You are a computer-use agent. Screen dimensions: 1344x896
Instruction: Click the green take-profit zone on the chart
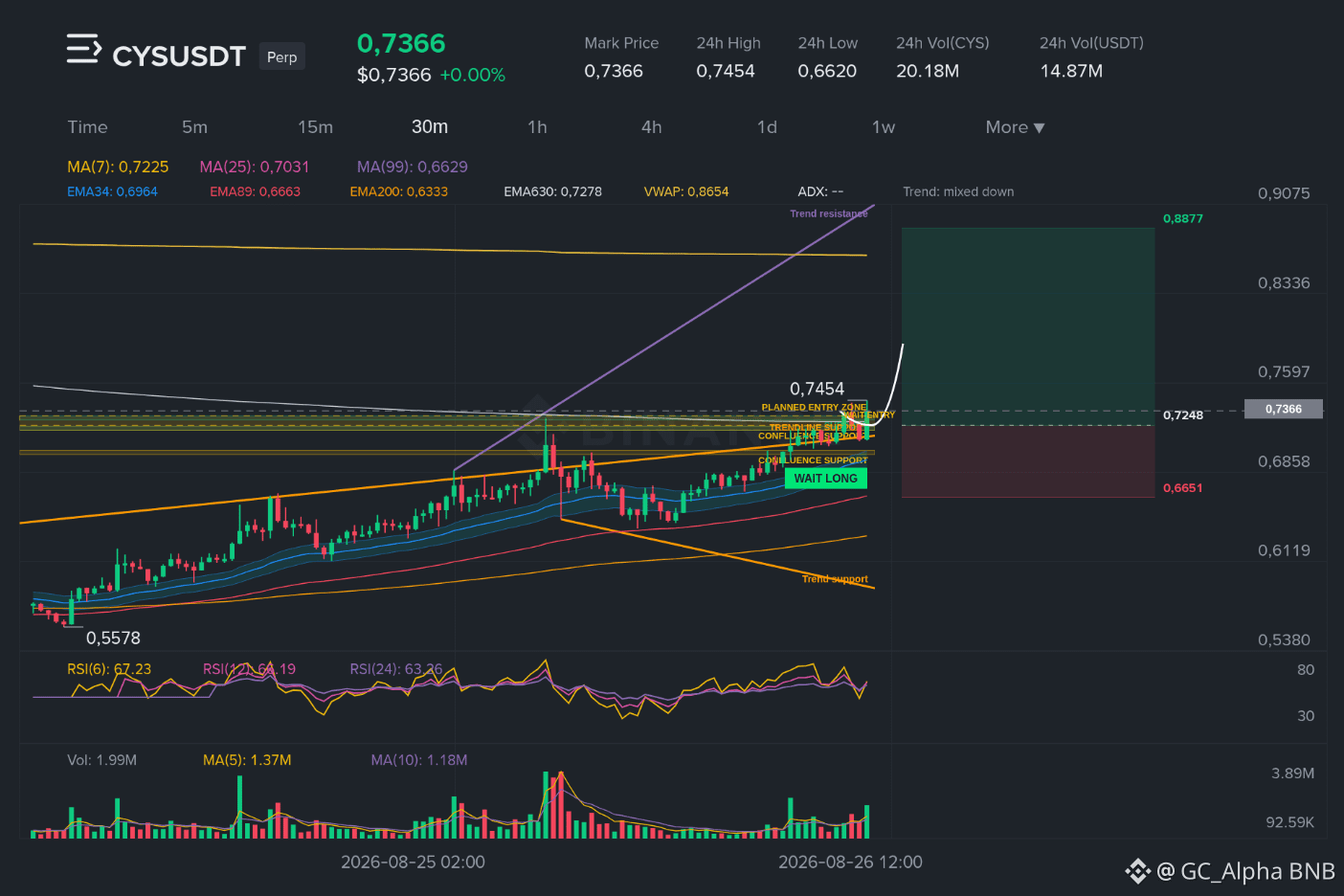pyautogui.click(x=1028, y=326)
